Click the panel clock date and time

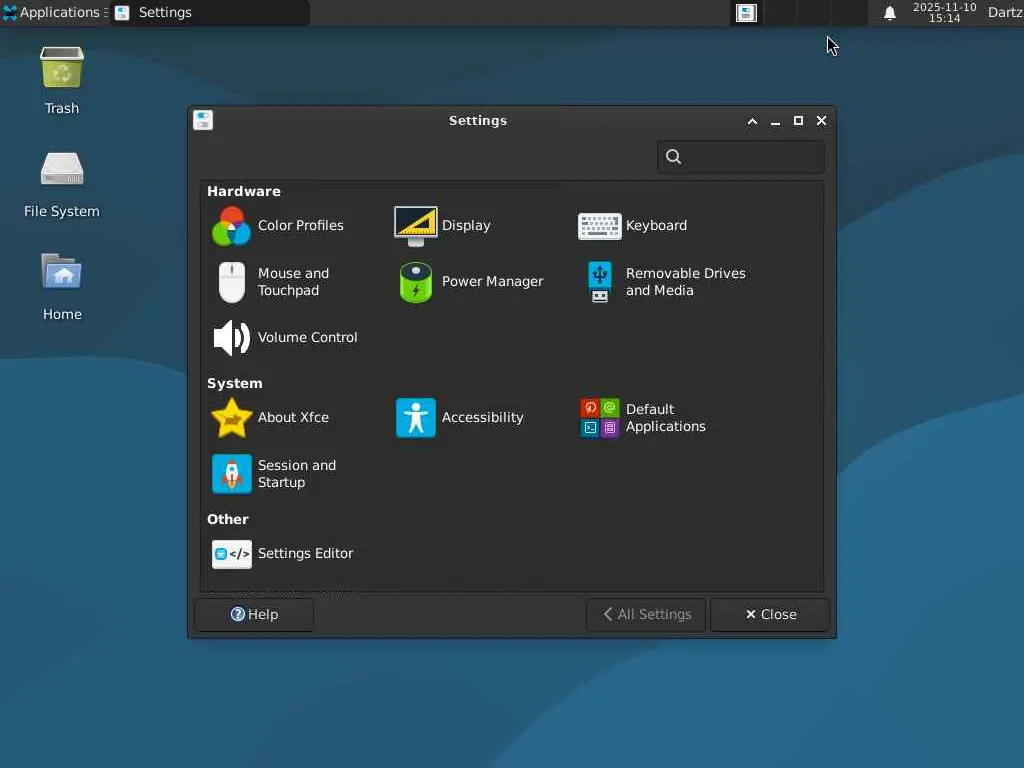[944, 12]
